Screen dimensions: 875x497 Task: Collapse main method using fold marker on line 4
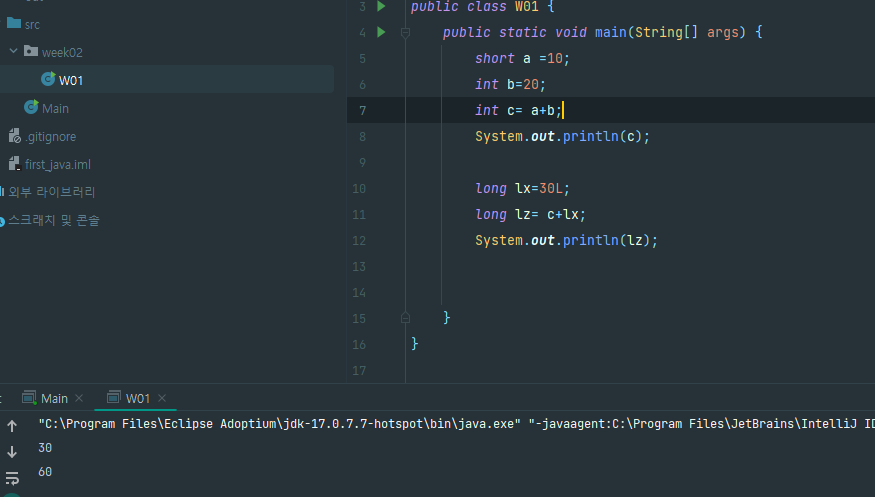point(406,33)
